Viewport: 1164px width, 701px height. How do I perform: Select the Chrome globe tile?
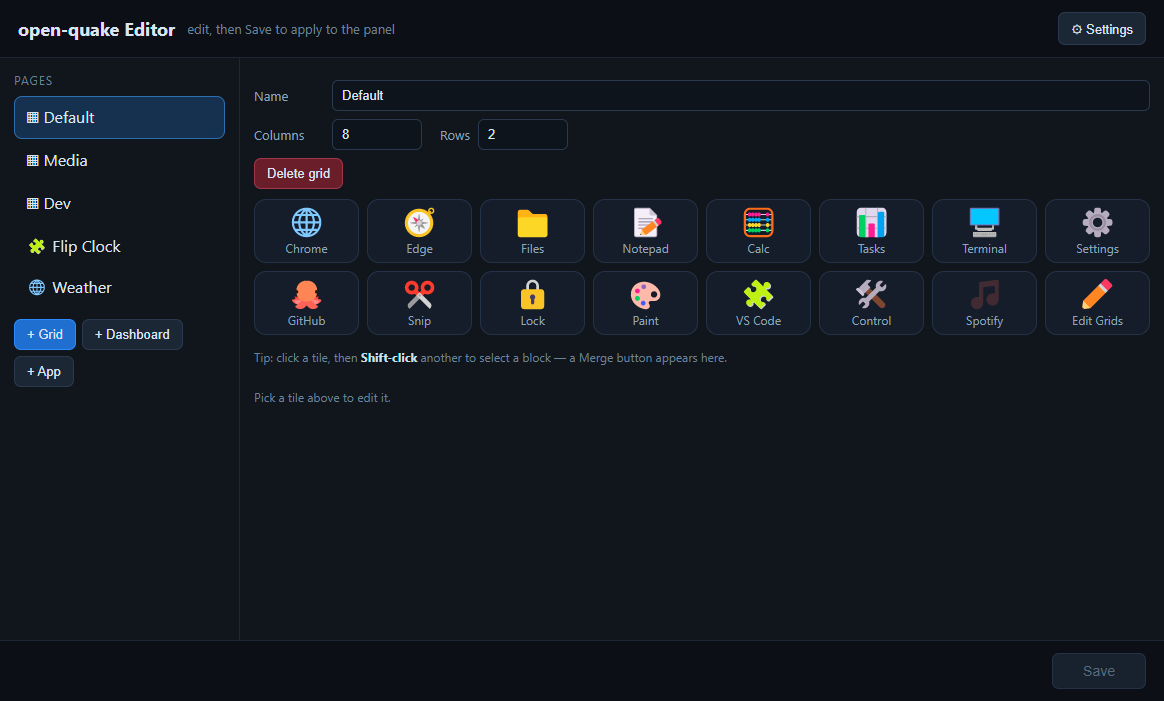coord(306,231)
